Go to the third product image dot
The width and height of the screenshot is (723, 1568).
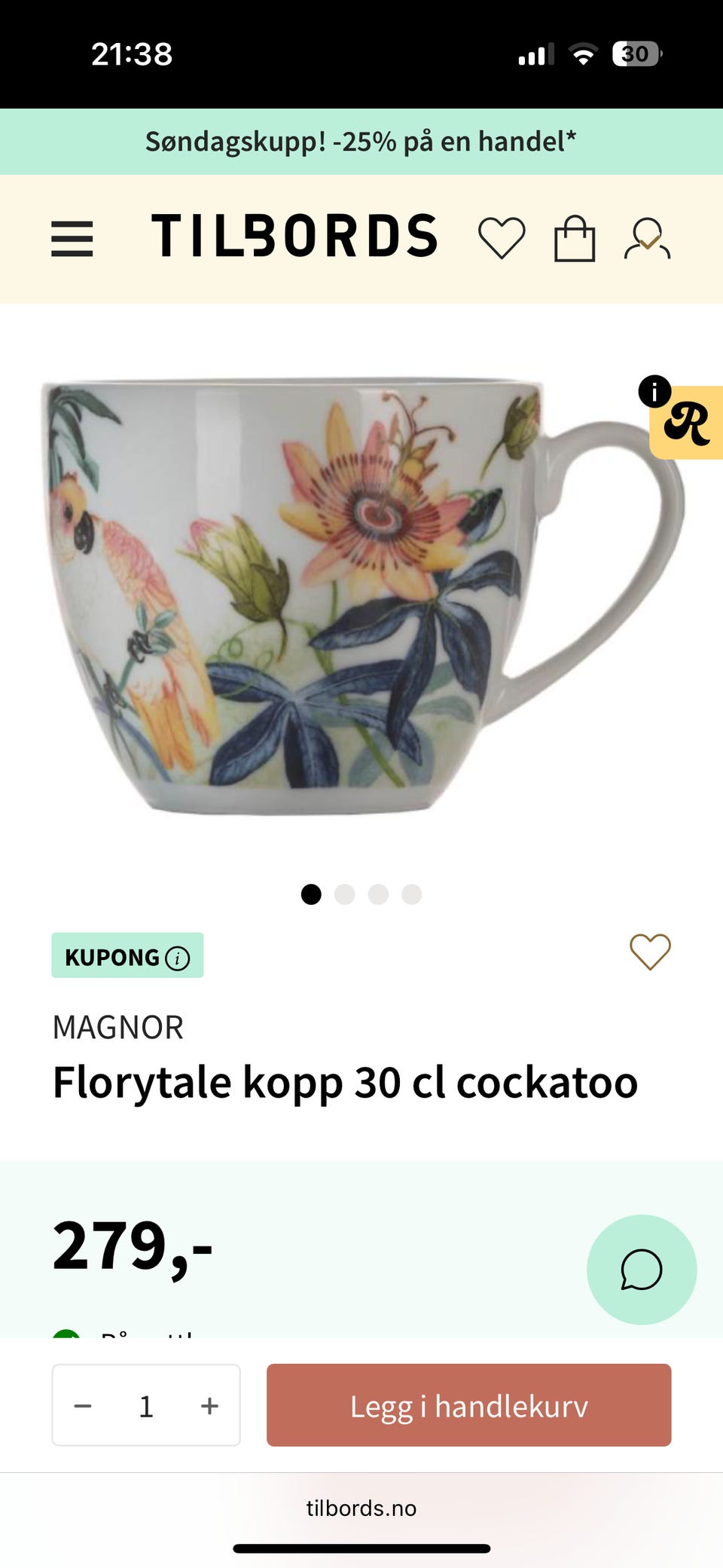point(378,894)
